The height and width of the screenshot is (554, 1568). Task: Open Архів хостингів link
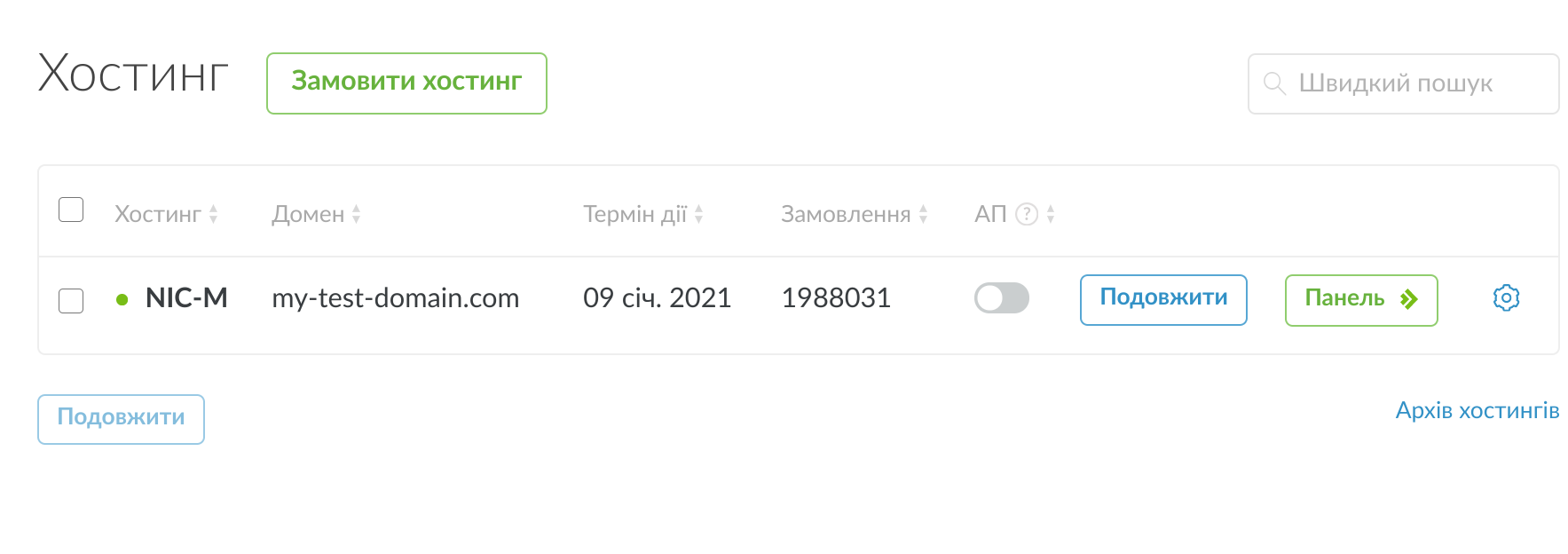1477,411
